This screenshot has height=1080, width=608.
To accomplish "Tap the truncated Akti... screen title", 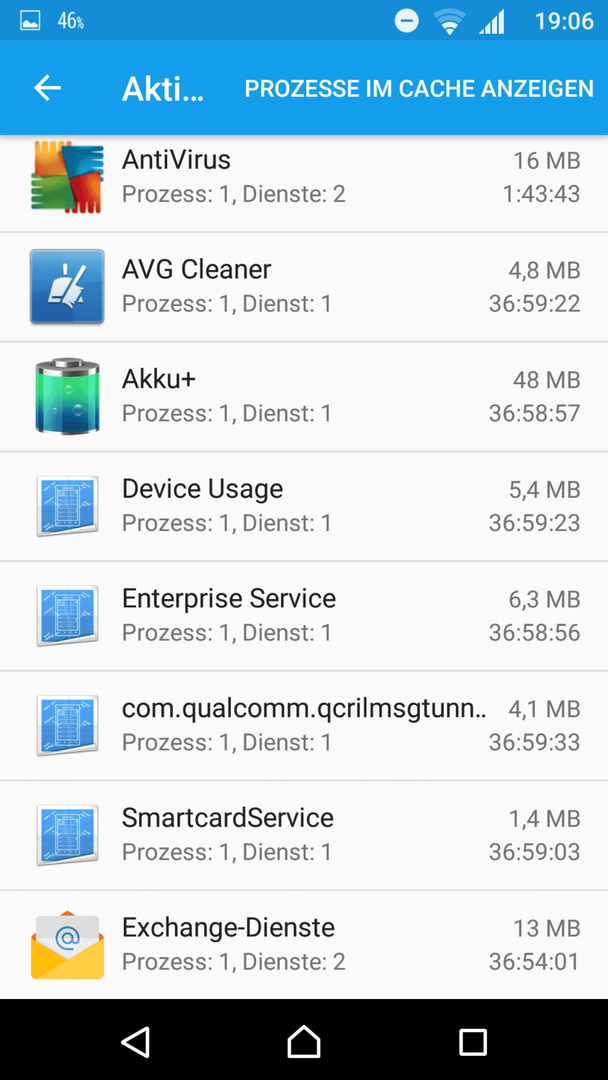I will 163,89.
